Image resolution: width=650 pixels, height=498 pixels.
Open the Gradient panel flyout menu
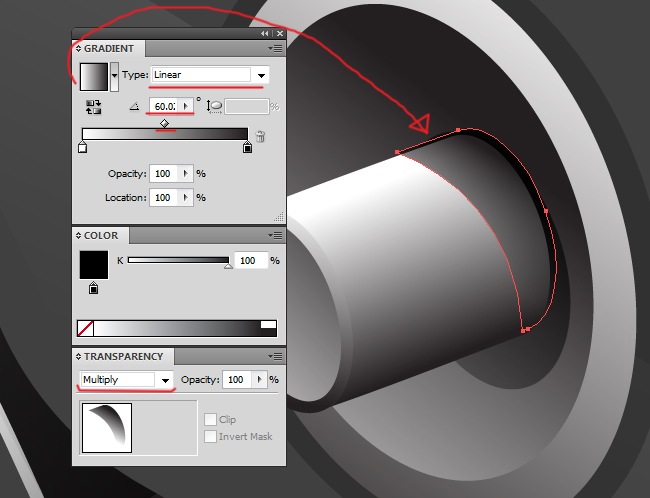[x=275, y=49]
